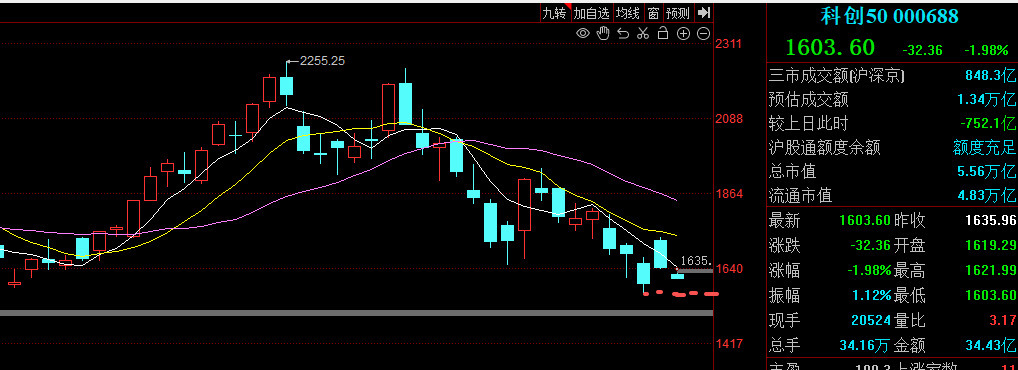Toggle the eye visibility icon
1018x370 pixels.
583,33
